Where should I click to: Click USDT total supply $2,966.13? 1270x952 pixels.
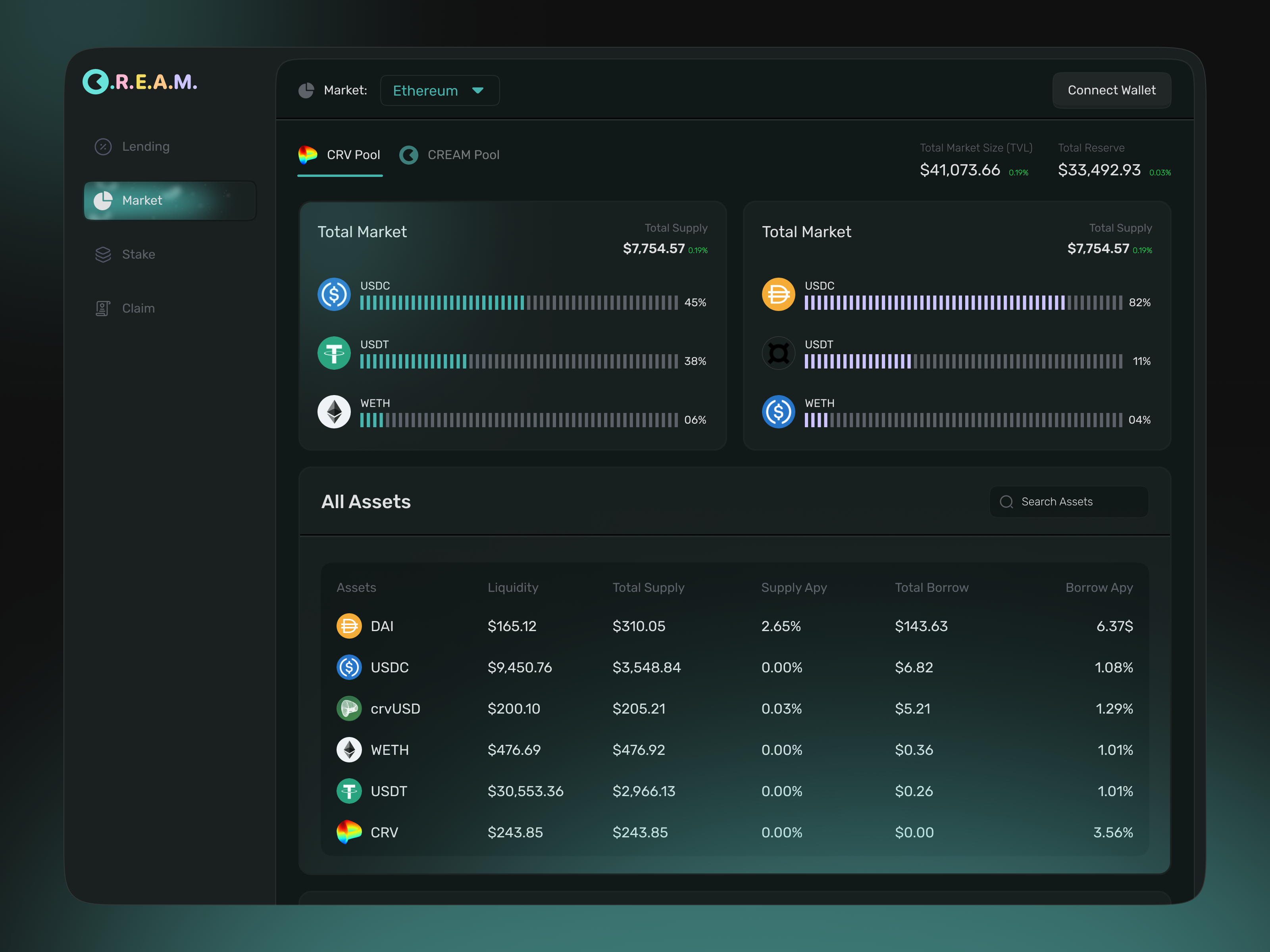[644, 791]
